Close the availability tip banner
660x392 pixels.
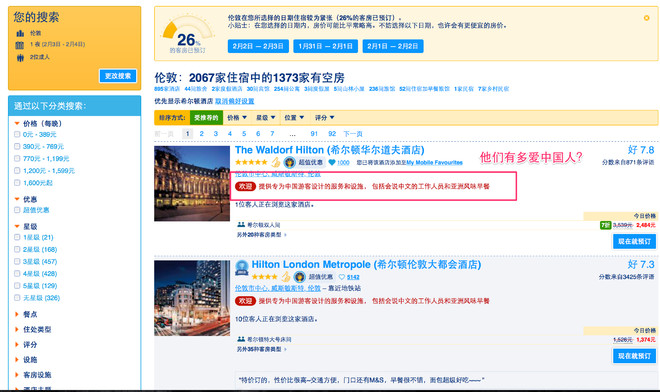click(x=646, y=18)
